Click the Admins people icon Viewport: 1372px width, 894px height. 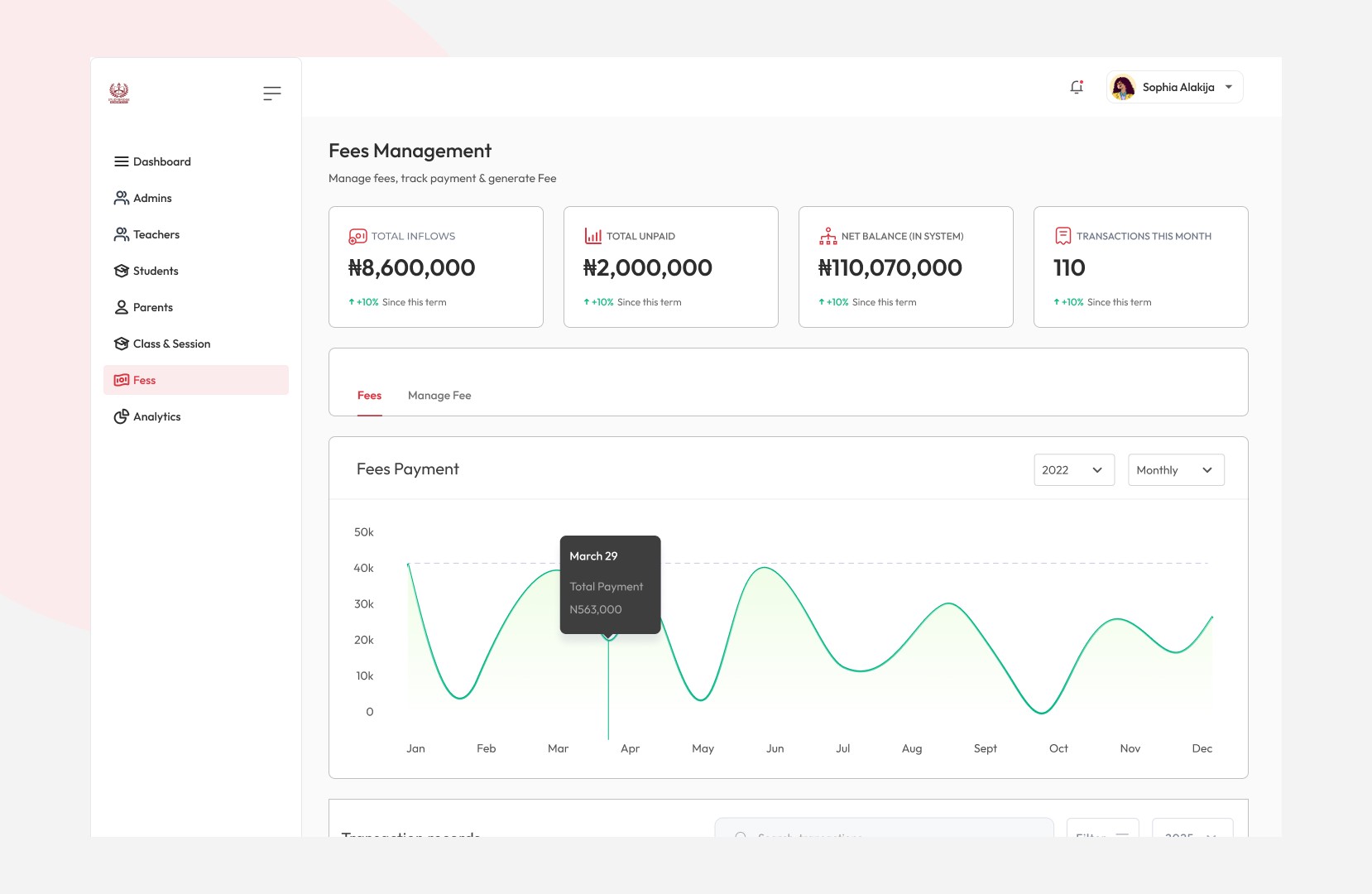pyautogui.click(x=122, y=198)
